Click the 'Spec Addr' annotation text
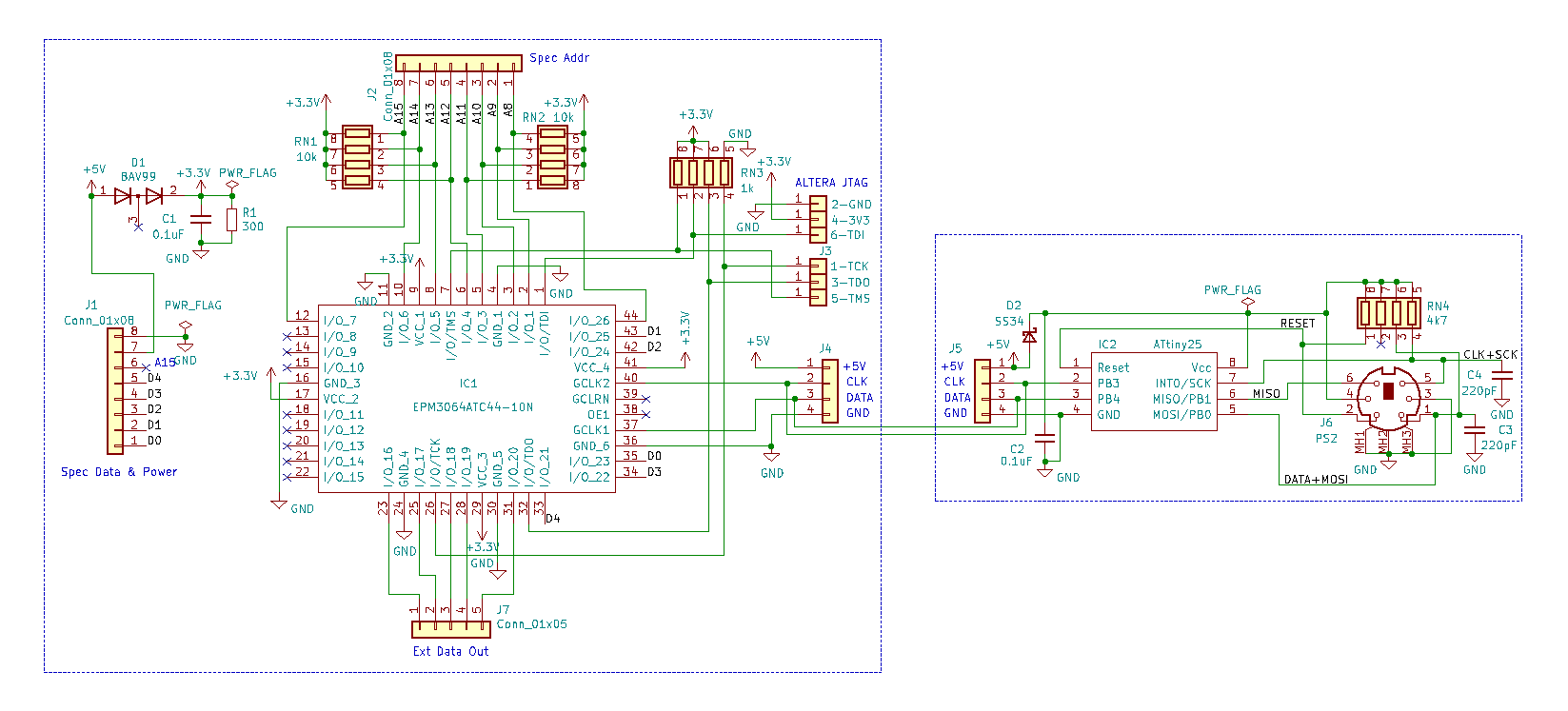 (560, 58)
